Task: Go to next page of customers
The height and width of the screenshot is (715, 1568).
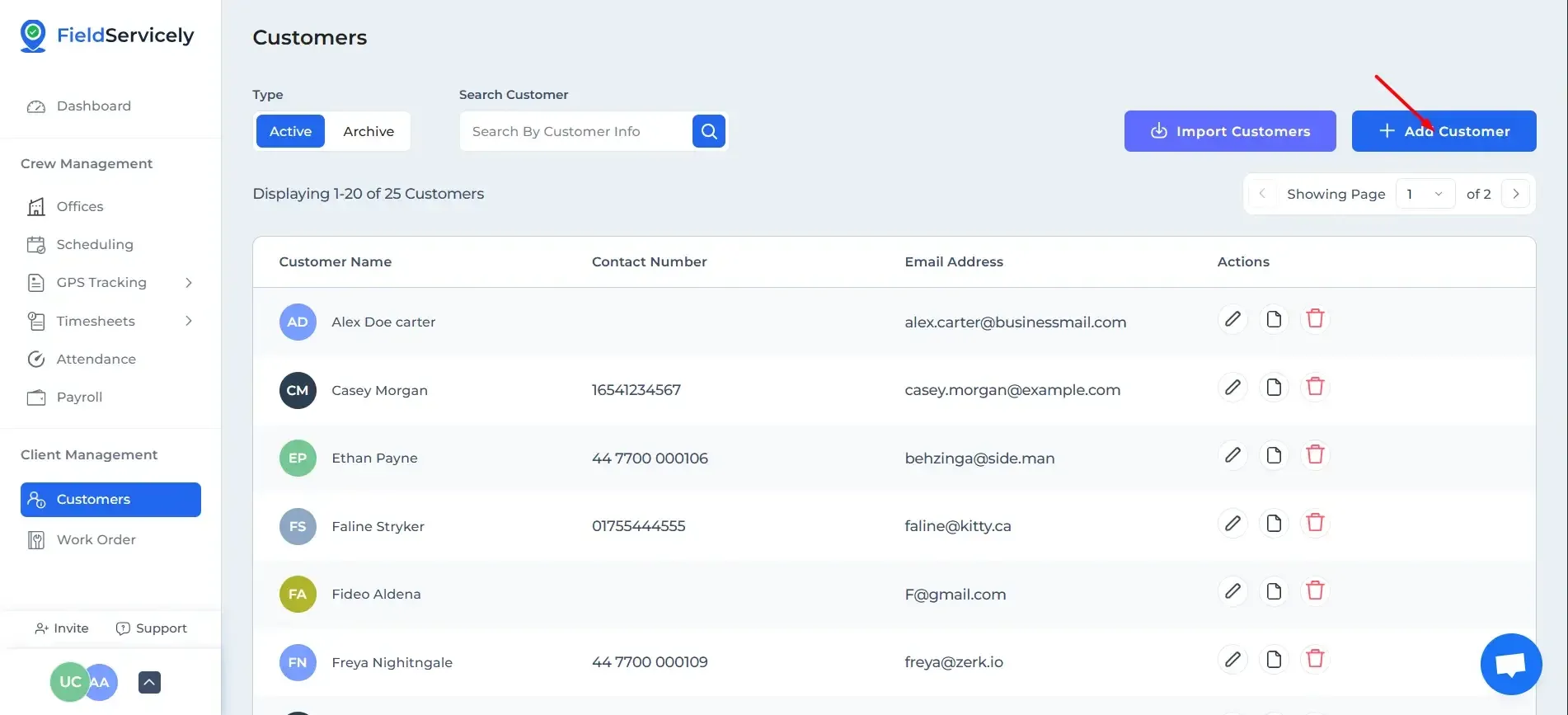Action: (1515, 195)
